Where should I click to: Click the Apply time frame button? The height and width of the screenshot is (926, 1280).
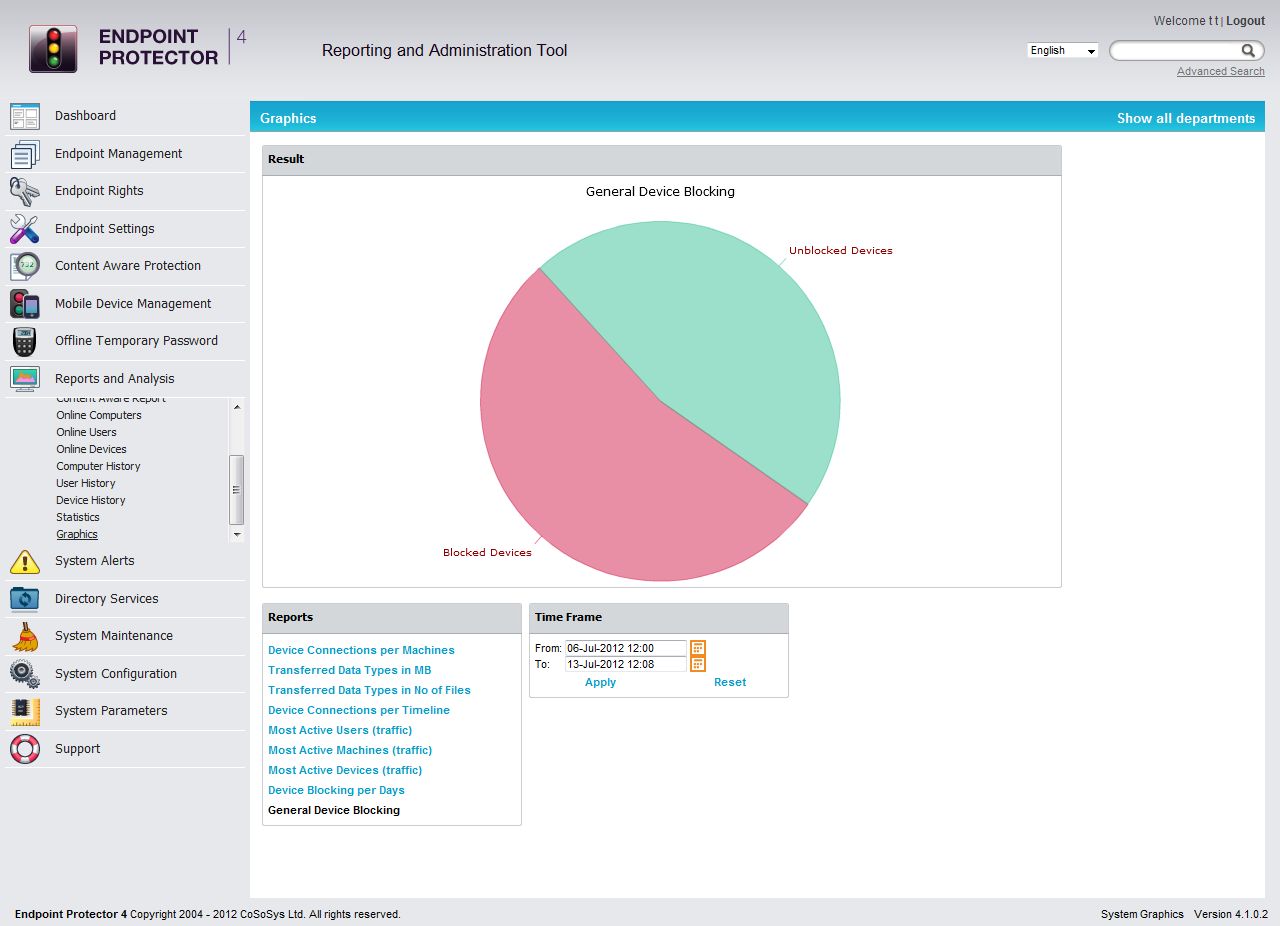[x=600, y=682]
